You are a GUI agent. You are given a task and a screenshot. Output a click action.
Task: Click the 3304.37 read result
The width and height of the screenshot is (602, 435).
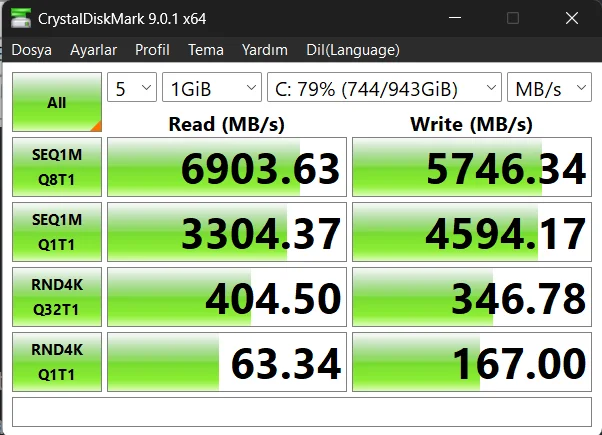(x=227, y=232)
